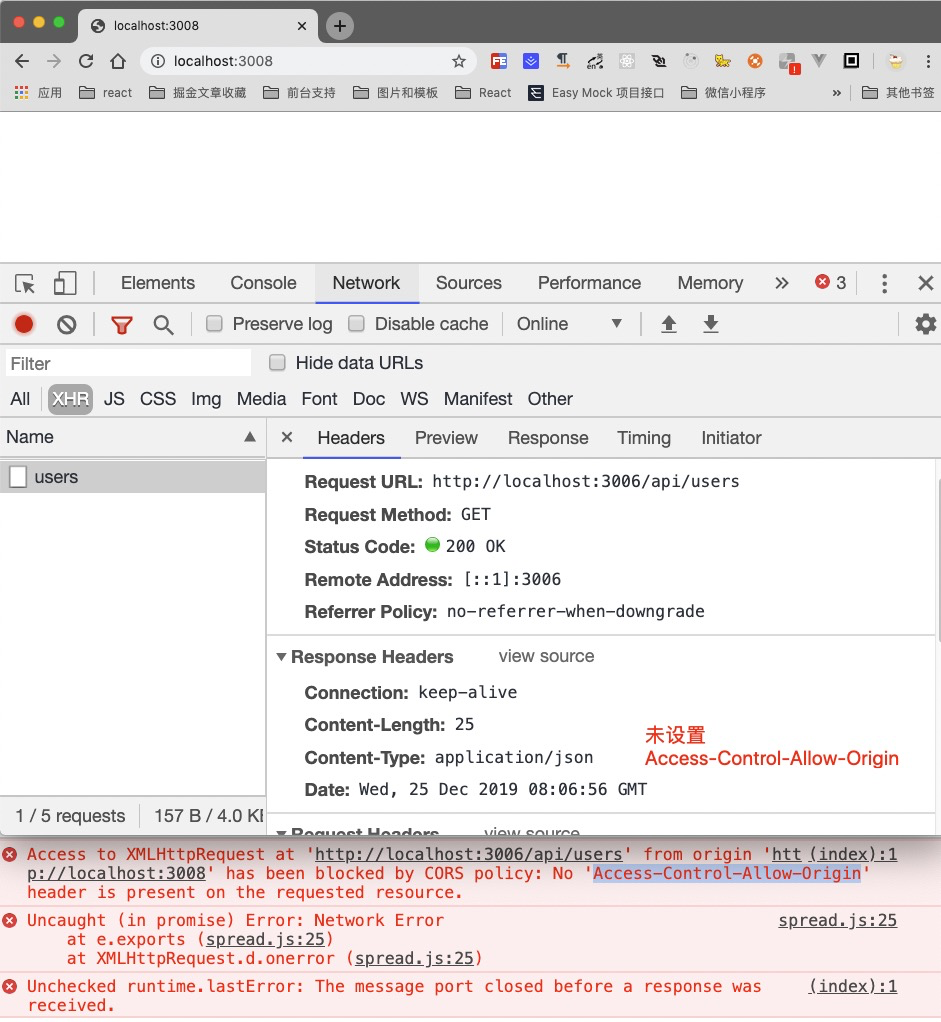
Task: Open the Initiator tab
Action: pos(731,438)
